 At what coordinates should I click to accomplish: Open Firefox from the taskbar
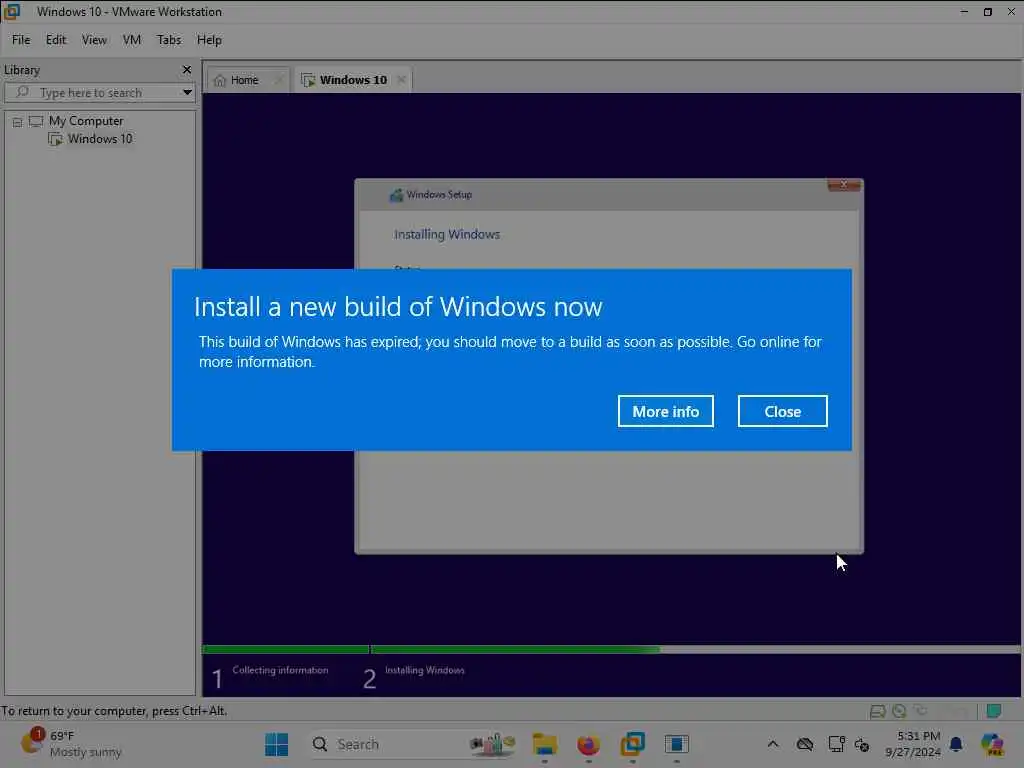click(x=588, y=744)
